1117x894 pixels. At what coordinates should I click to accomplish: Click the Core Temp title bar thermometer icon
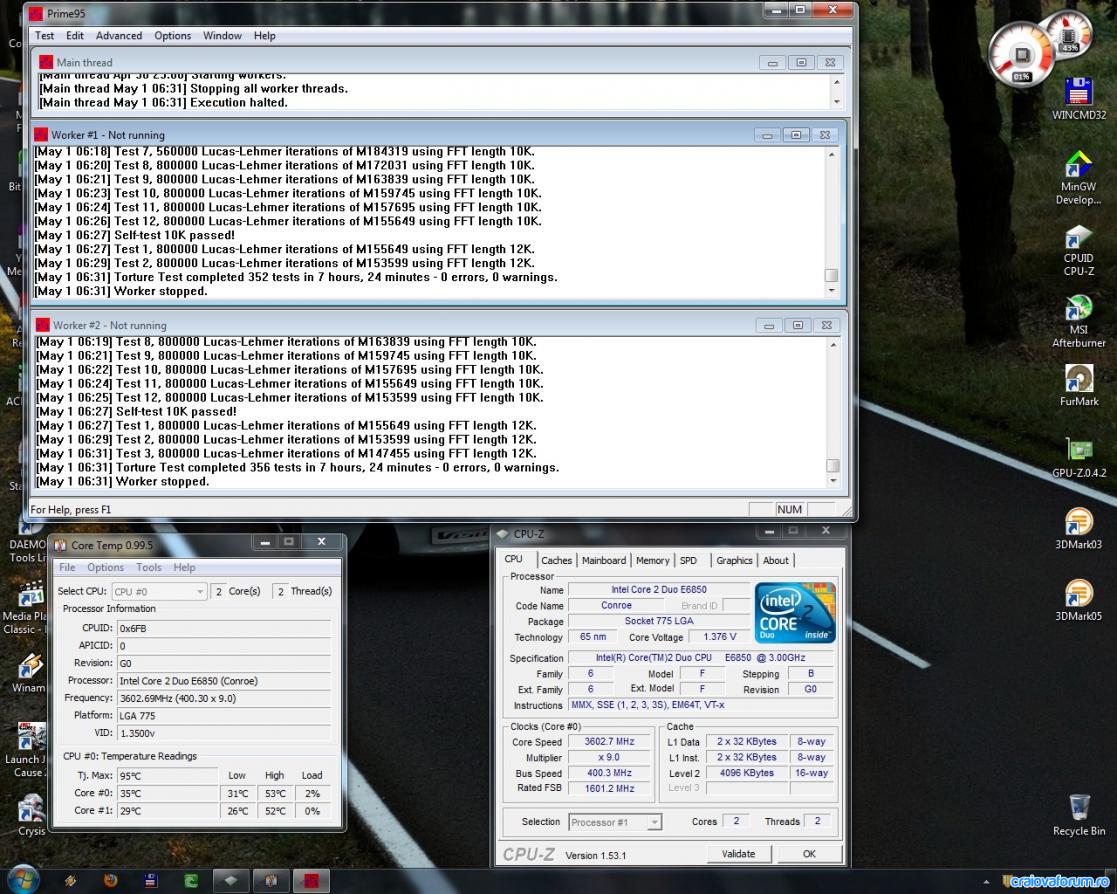click(x=61, y=545)
